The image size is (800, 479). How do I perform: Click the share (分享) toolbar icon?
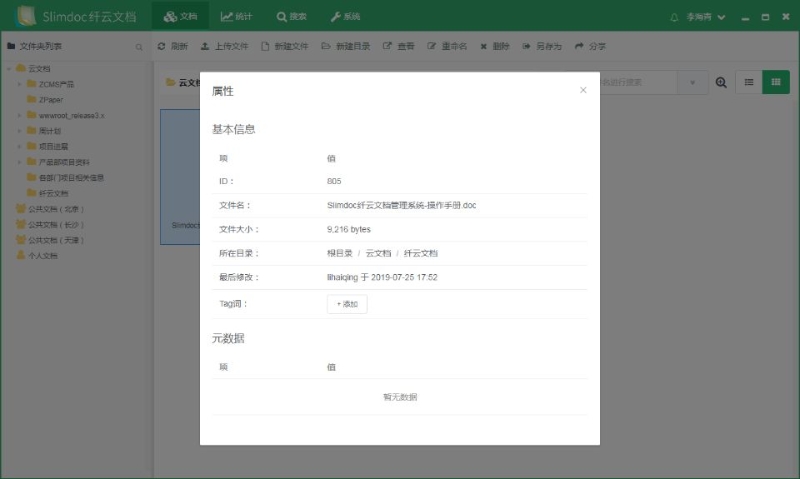(x=579, y=47)
